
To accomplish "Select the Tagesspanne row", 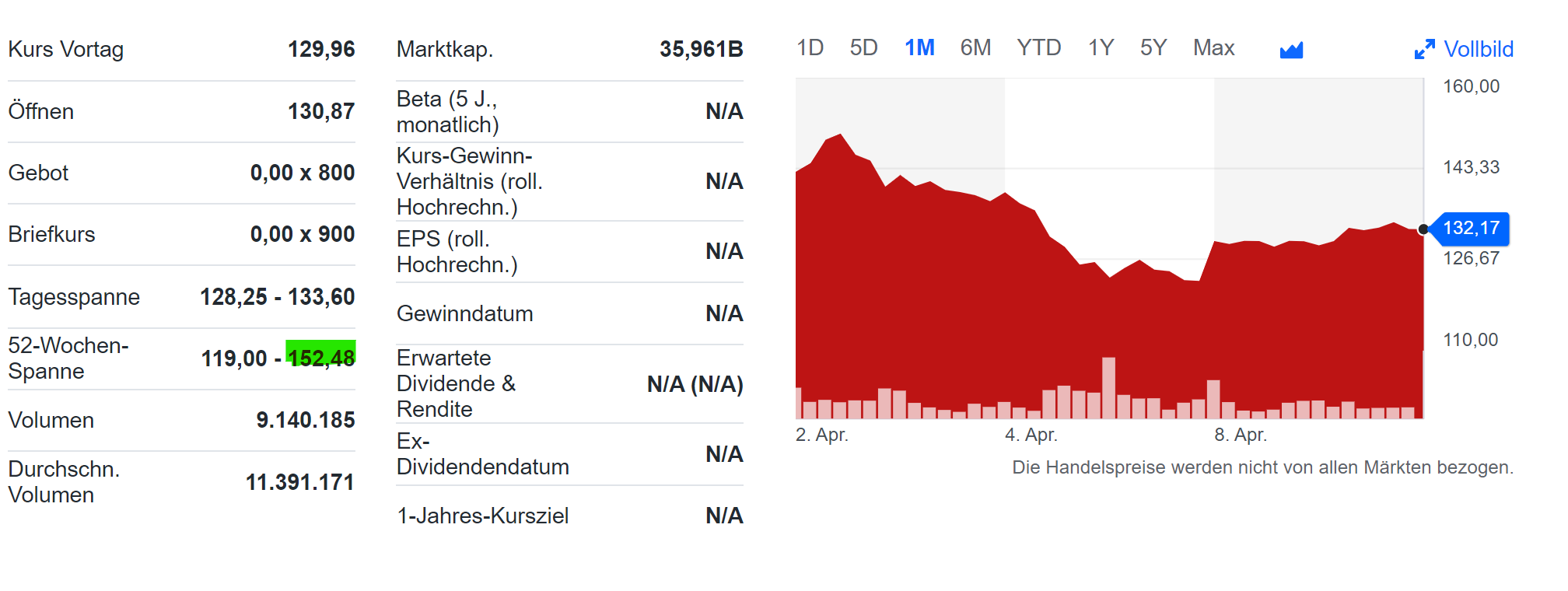I will click(x=180, y=296).
